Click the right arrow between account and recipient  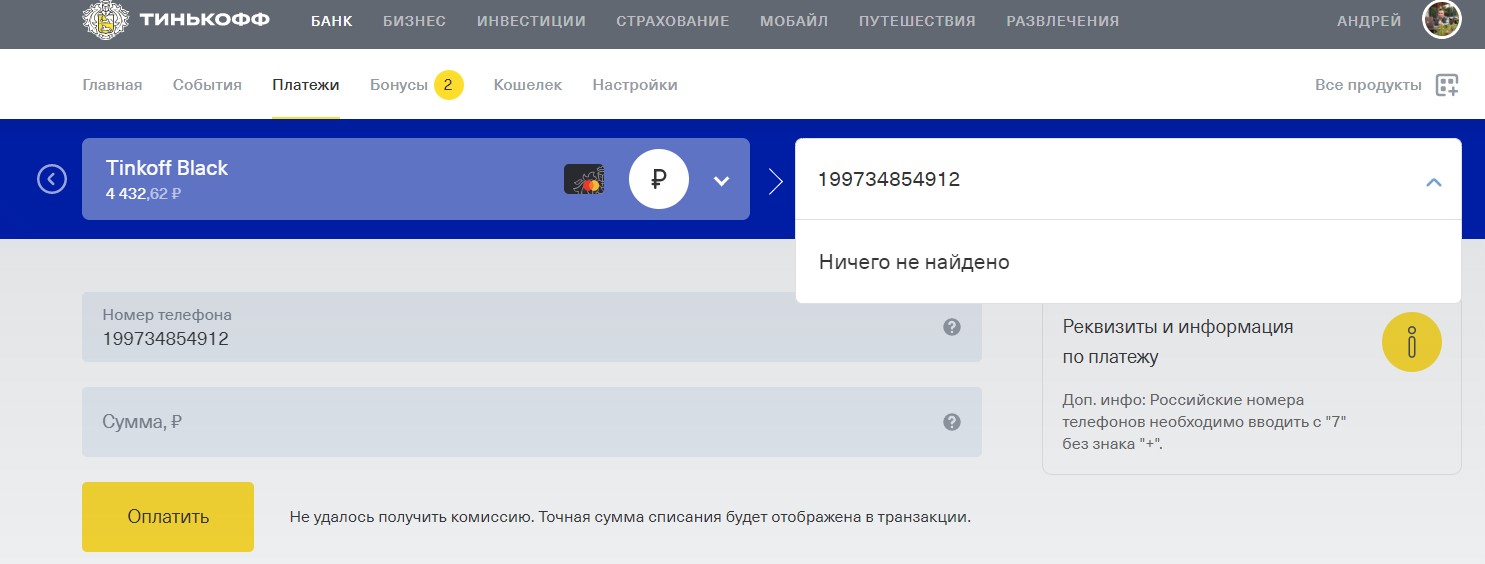[775, 180]
